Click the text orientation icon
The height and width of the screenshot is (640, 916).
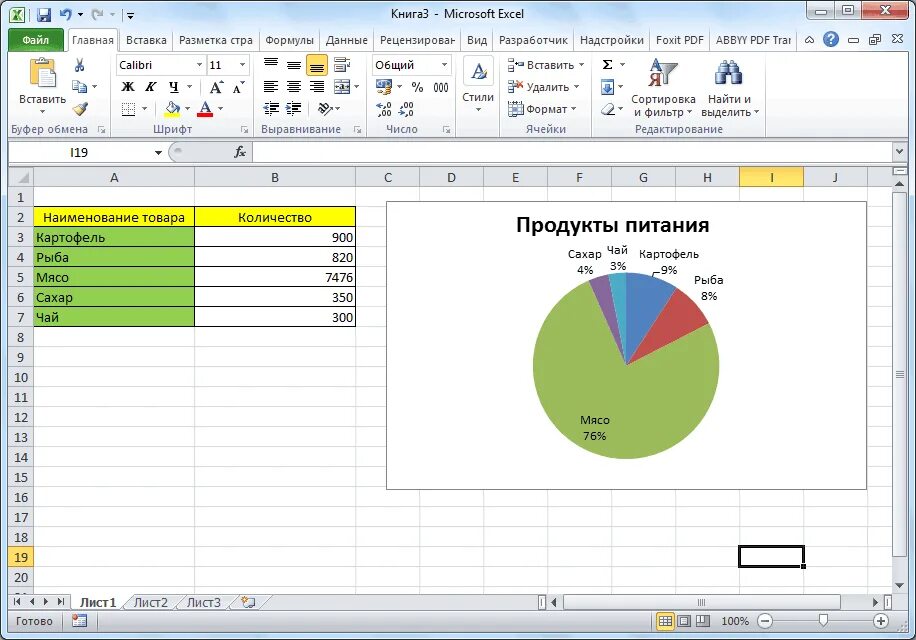(x=325, y=109)
